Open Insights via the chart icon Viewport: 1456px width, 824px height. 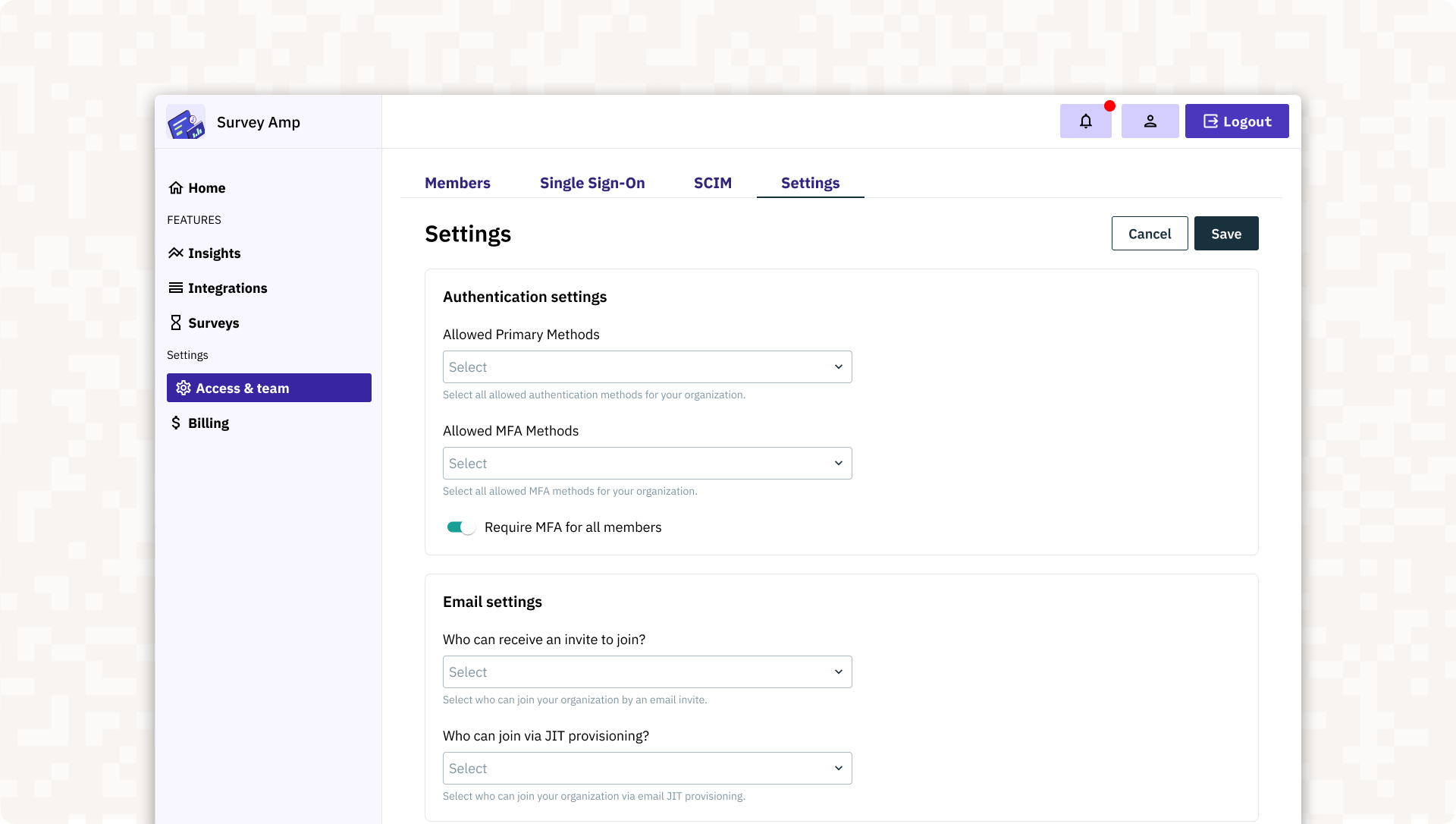coord(176,253)
